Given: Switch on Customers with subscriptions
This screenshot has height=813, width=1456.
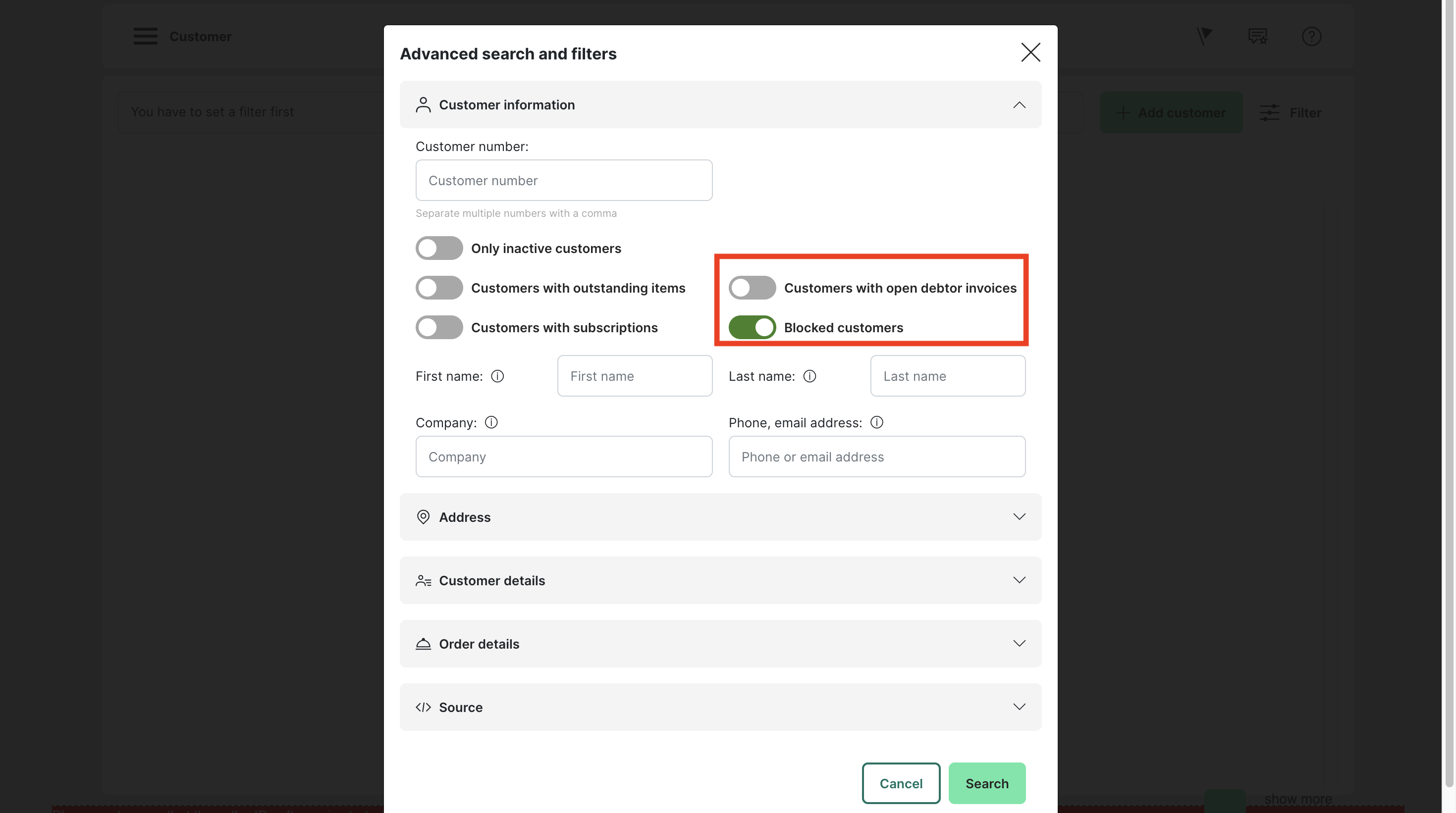Looking at the screenshot, I should (x=439, y=328).
